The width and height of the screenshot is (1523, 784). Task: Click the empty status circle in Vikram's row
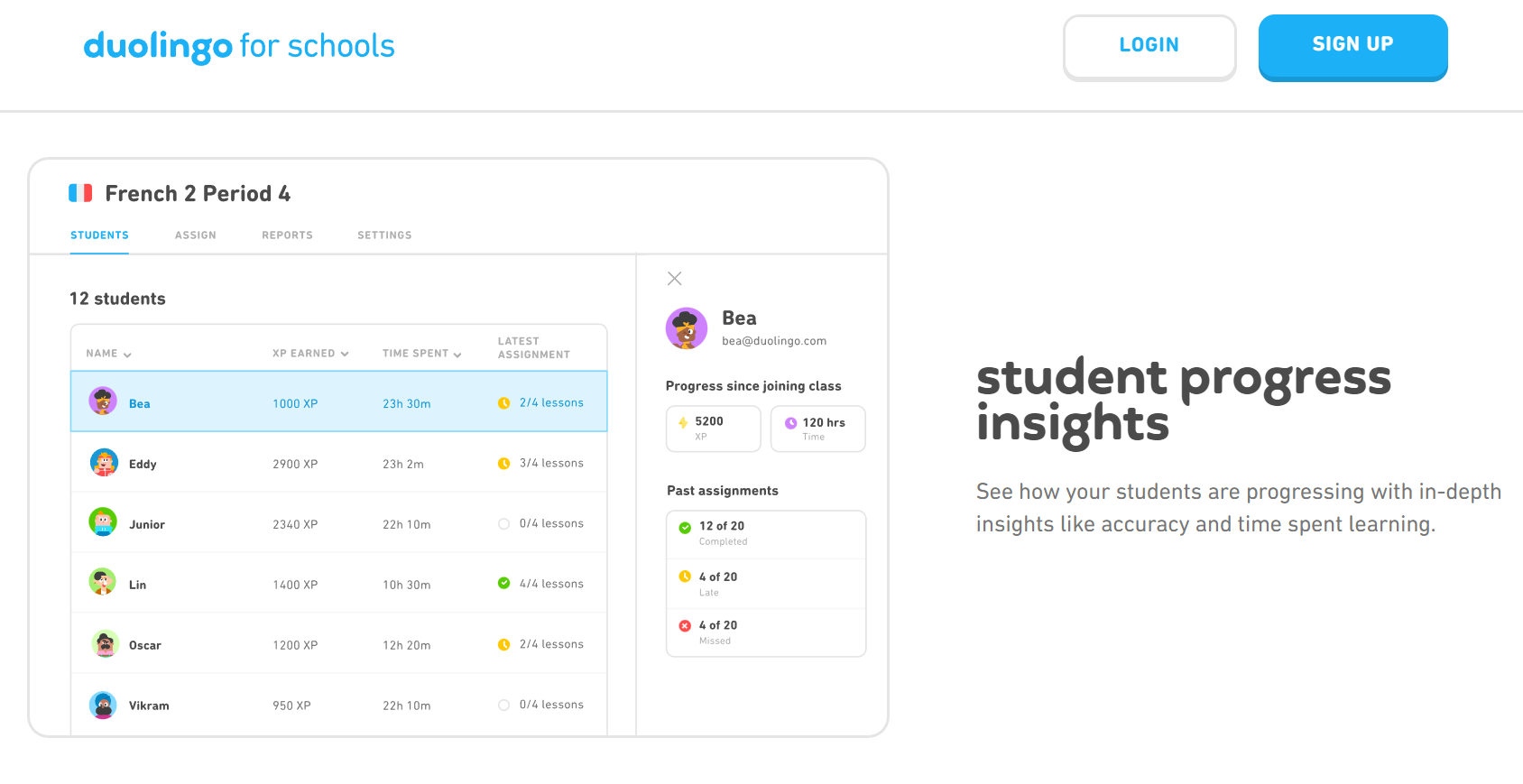(x=503, y=705)
